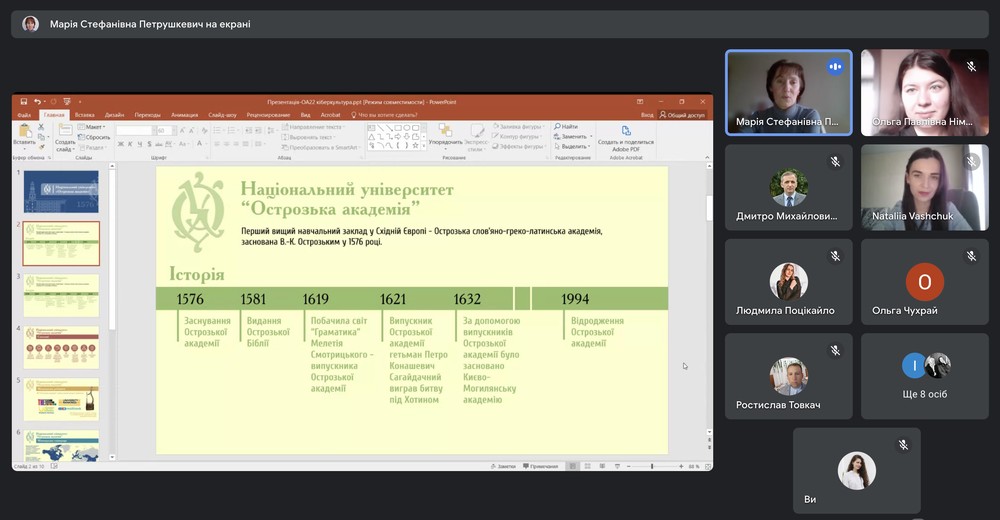Click the Сбросить (Reset) button

tap(93, 137)
